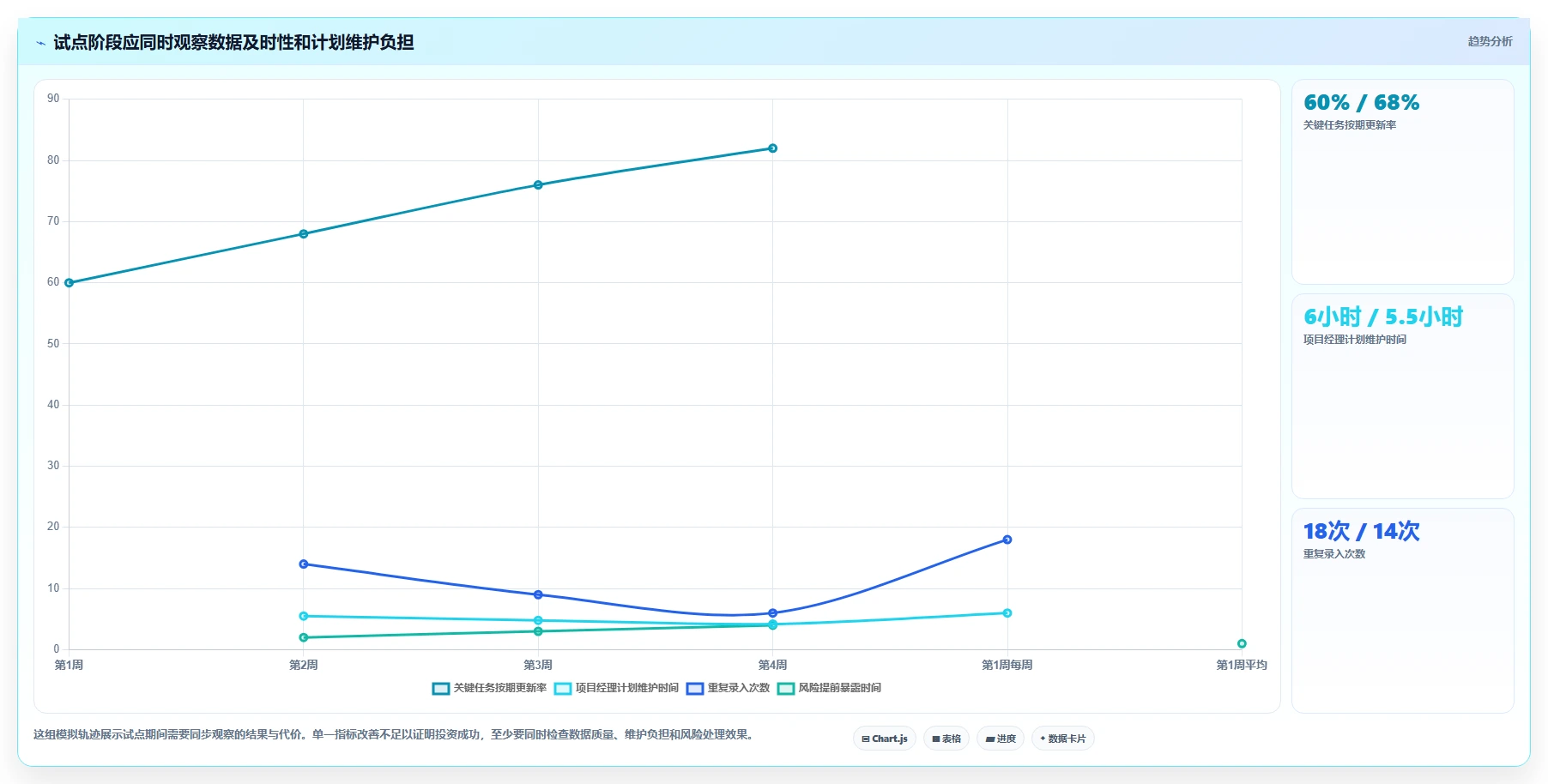Select risk-exposure point at 3 for 第3周
1548x784 pixels.
pyautogui.click(x=538, y=631)
